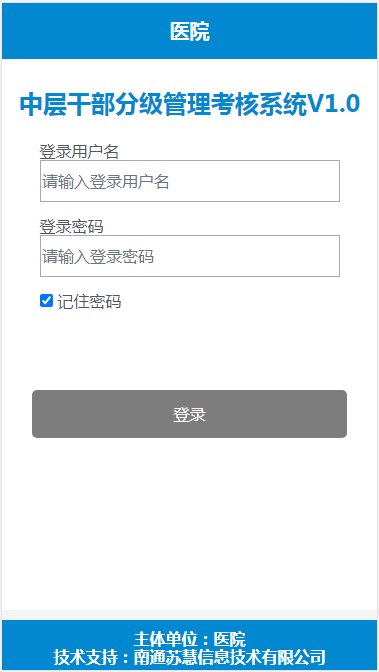Focus the 登录用户名 input field
Screen dimensions: 379x672
[x=190, y=181]
